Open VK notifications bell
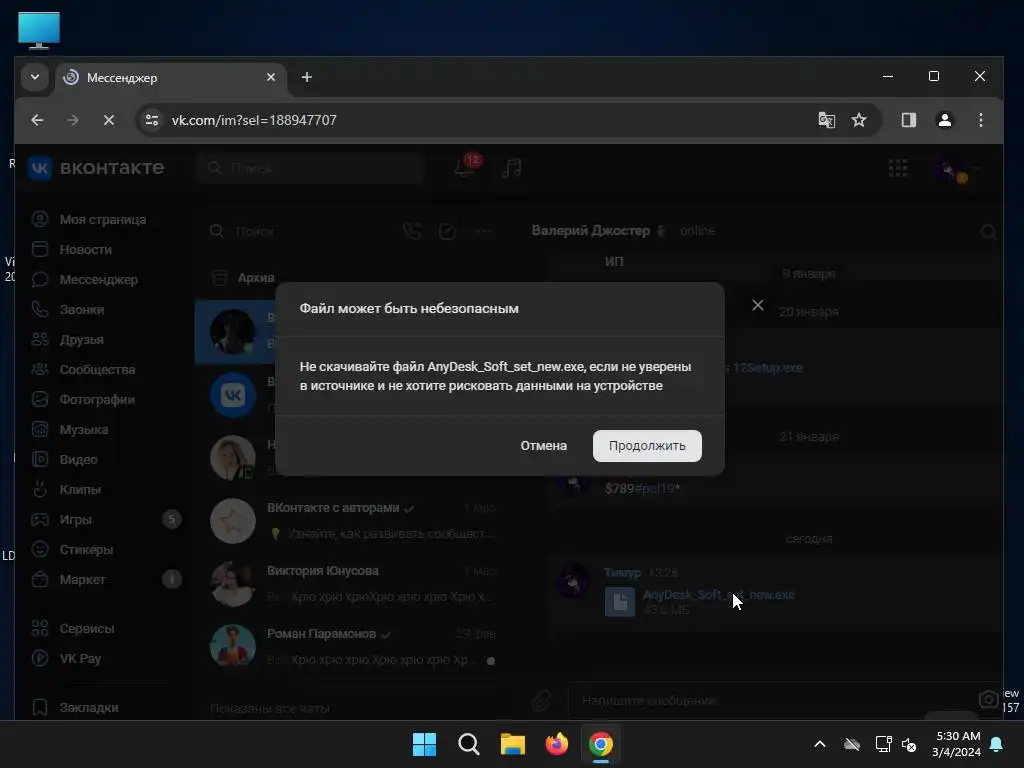Image resolution: width=1024 pixels, height=768 pixels. [465, 168]
